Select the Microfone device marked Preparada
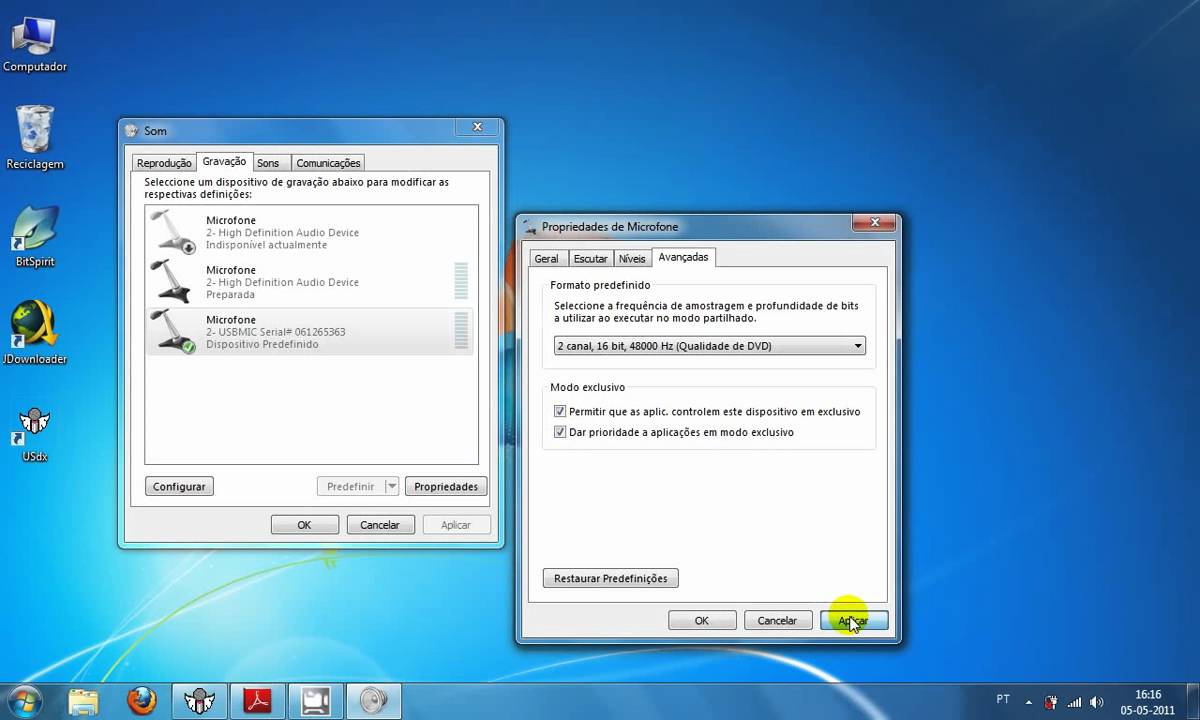Image resolution: width=1200 pixels, height=720 pixels. coord(310,282)
